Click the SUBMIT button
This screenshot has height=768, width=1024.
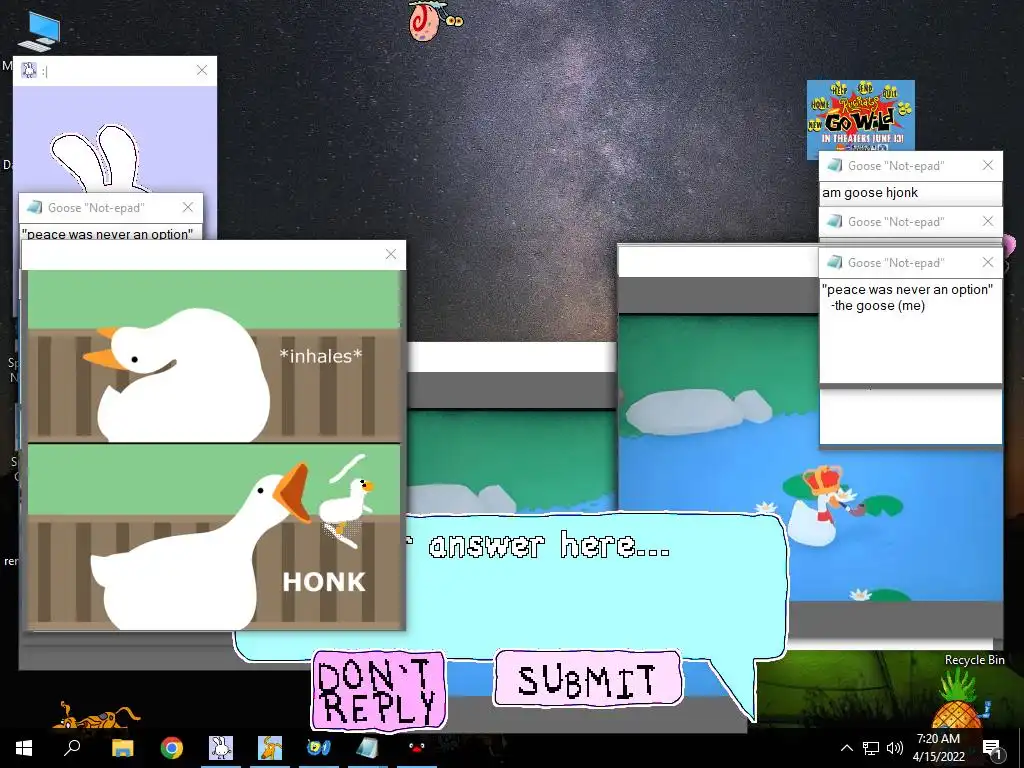[x=588, y=679]
